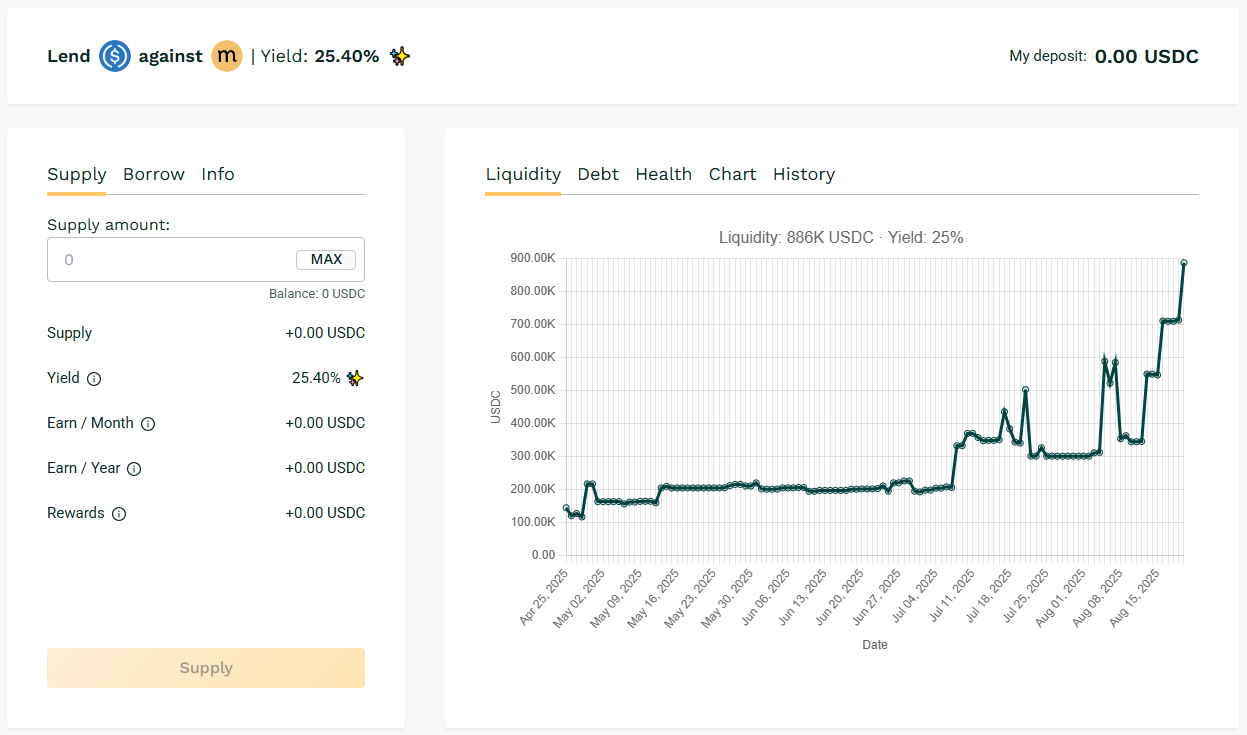Image resolution: width=1247 pixels, height=735 pixels.
Task: Click the large Supply button
Action: click(x=206, y=668)
